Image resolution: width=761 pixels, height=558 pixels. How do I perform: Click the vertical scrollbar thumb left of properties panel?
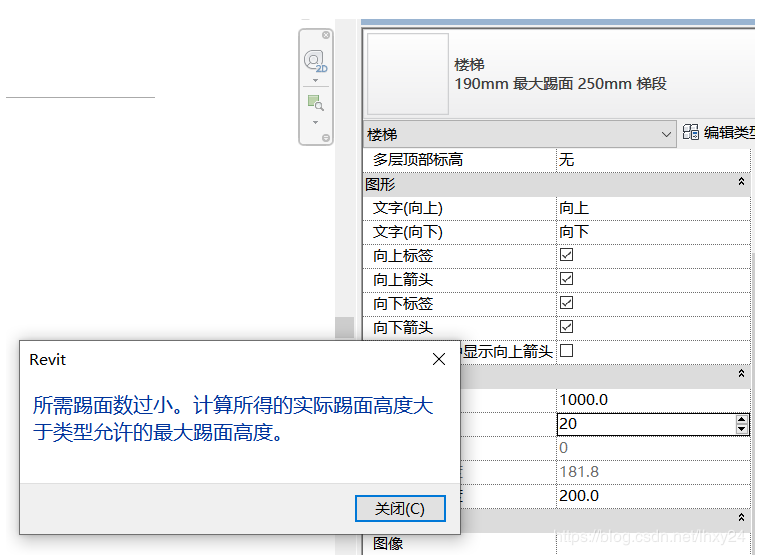(345, 328)
